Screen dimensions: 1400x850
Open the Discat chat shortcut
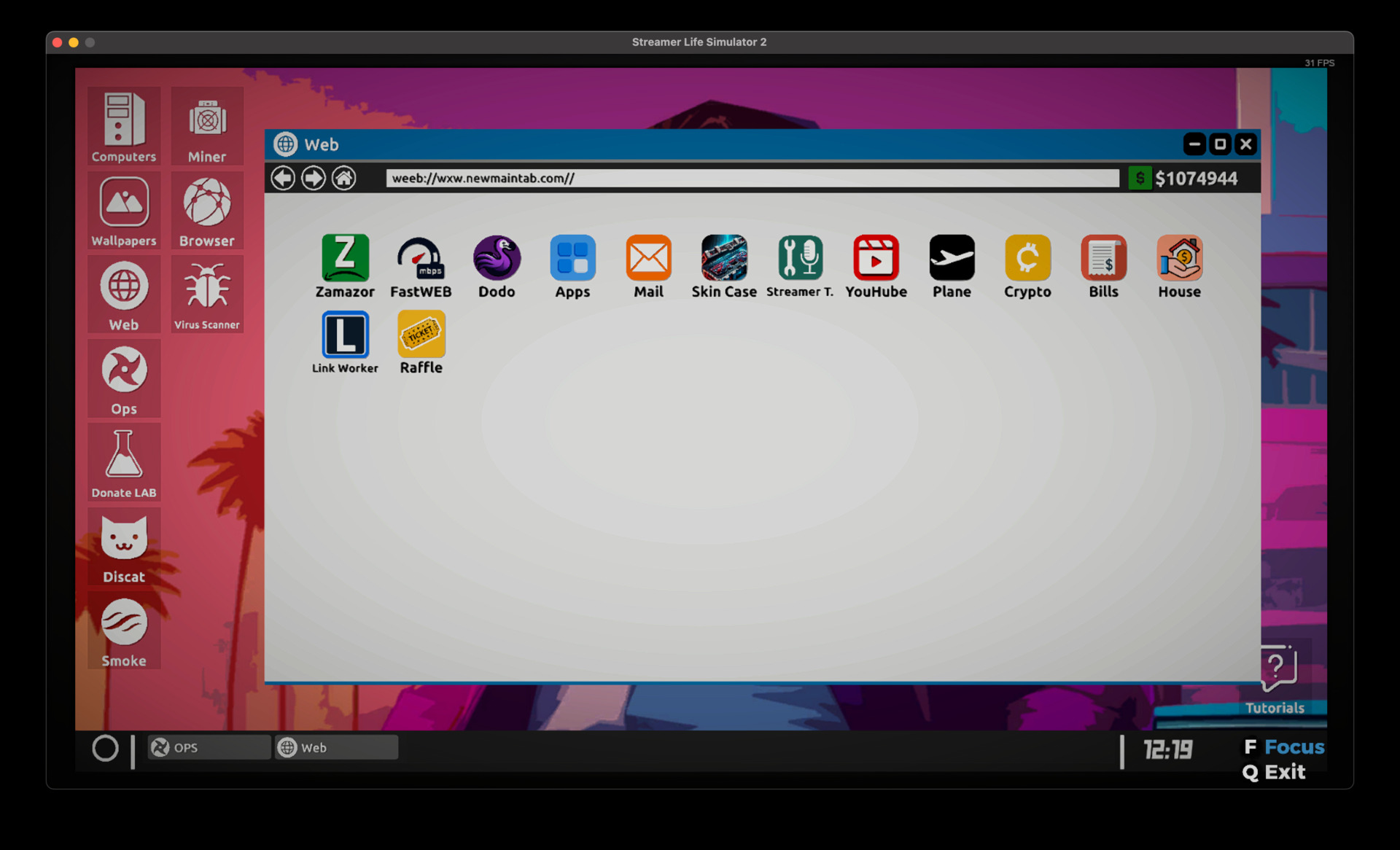coord(124,547)
